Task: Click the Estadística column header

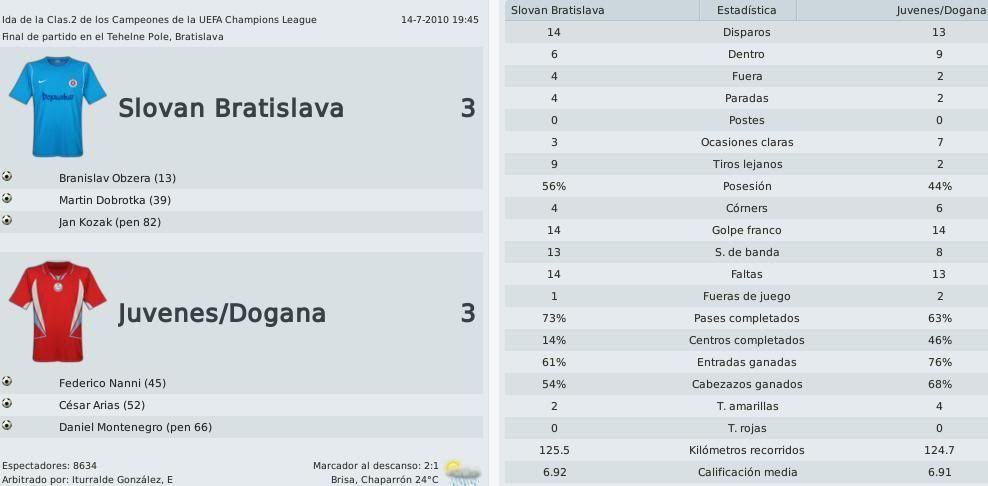Action: click(746, 10)
